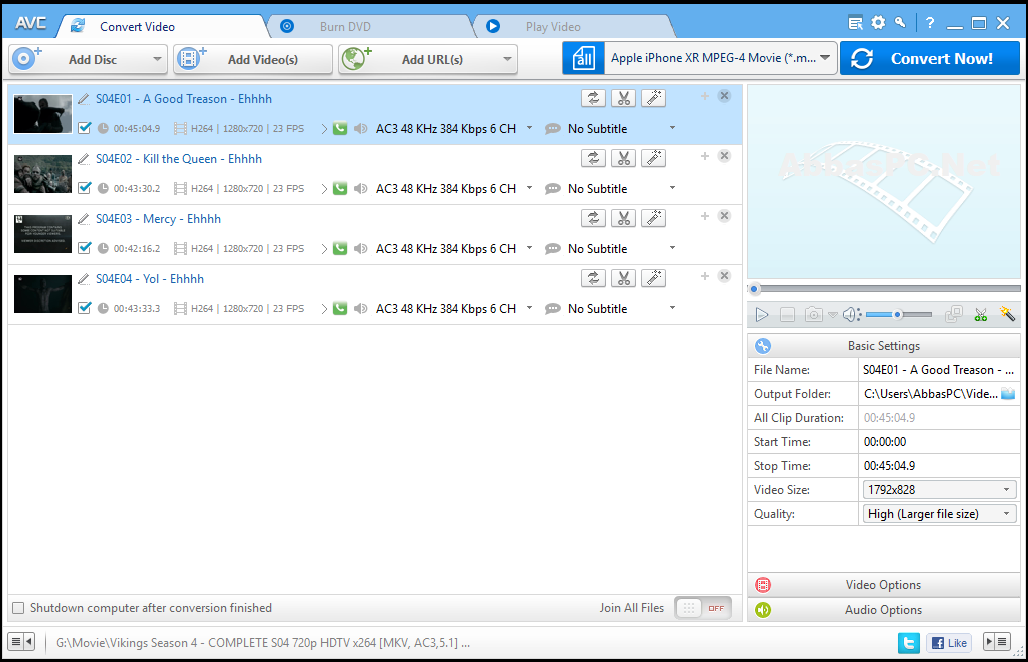Viewport: 1028px width, 662px height.
Task: Click the convert icon for S04E03 Mercy
Action: (x=593, y=218)
